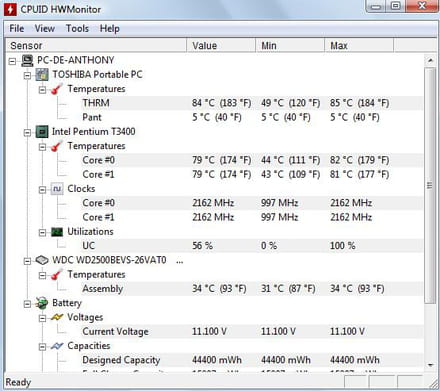This screenshot has height=391, width=440.
Task: Click the Capacities icon under Battery
Action: (x=57, y=346)
